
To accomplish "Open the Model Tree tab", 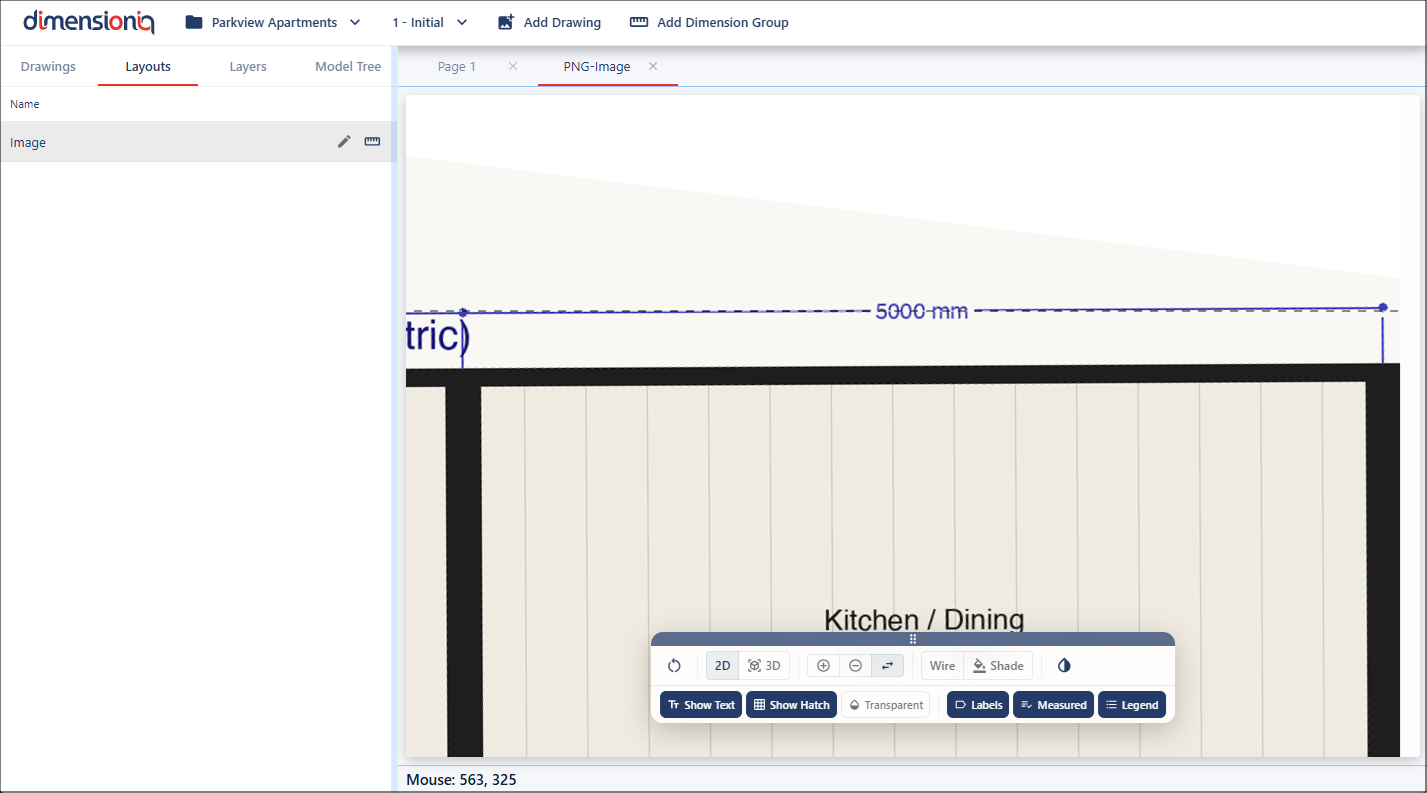I will point(348,67).
